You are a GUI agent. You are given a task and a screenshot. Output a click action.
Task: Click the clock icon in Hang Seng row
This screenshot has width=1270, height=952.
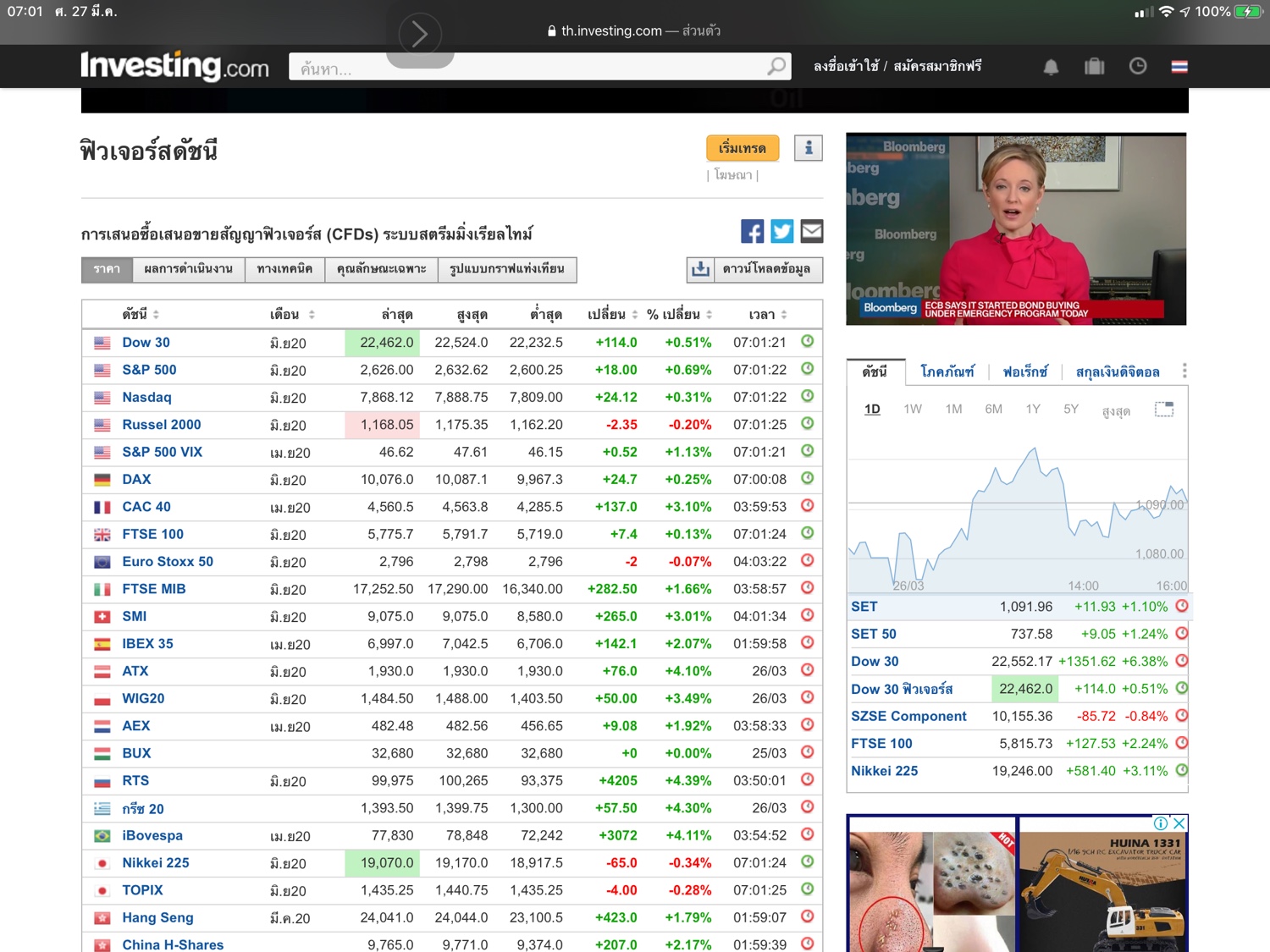808,916
